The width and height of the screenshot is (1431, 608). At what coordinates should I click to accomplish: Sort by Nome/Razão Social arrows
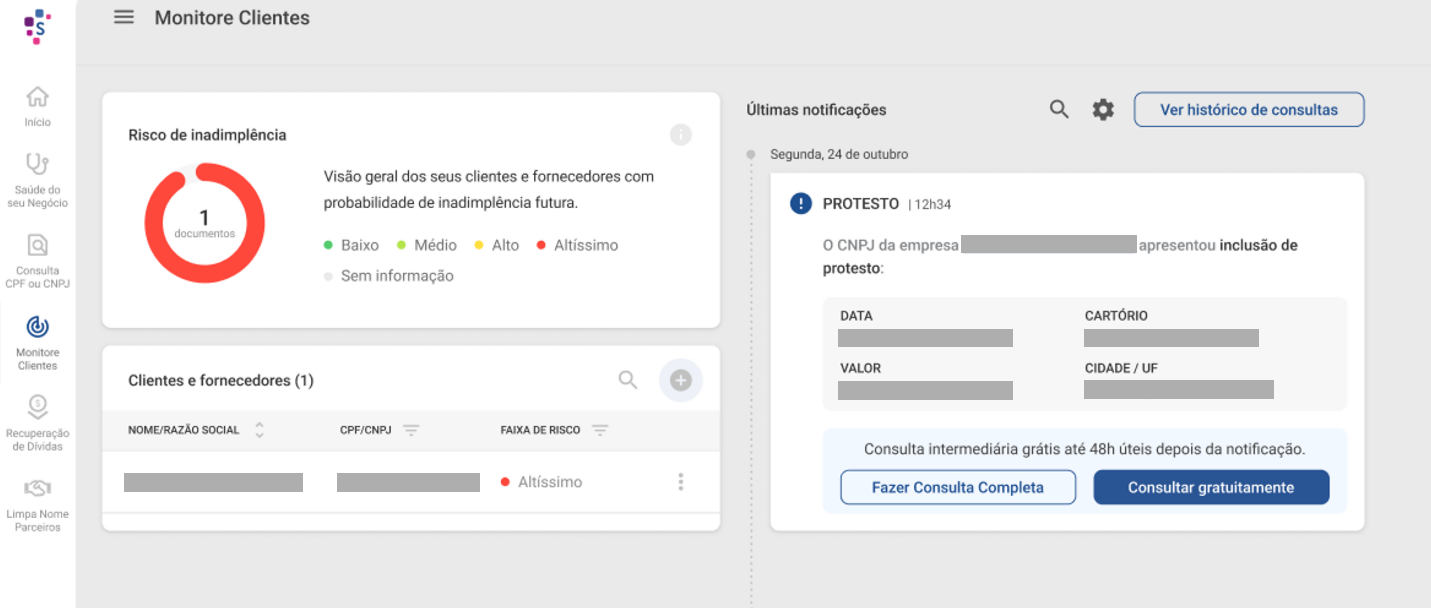point(260,430)
